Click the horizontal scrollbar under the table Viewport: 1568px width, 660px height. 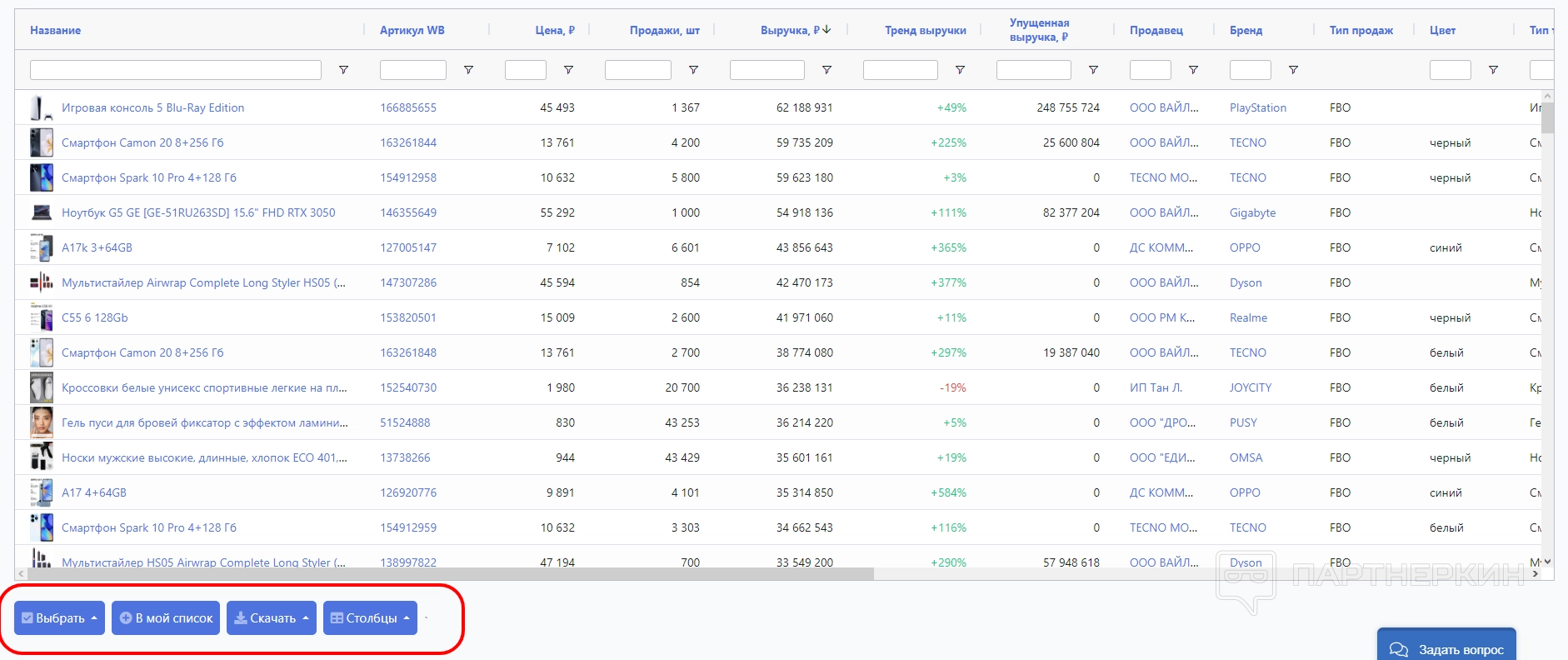(x=450, y=574)
